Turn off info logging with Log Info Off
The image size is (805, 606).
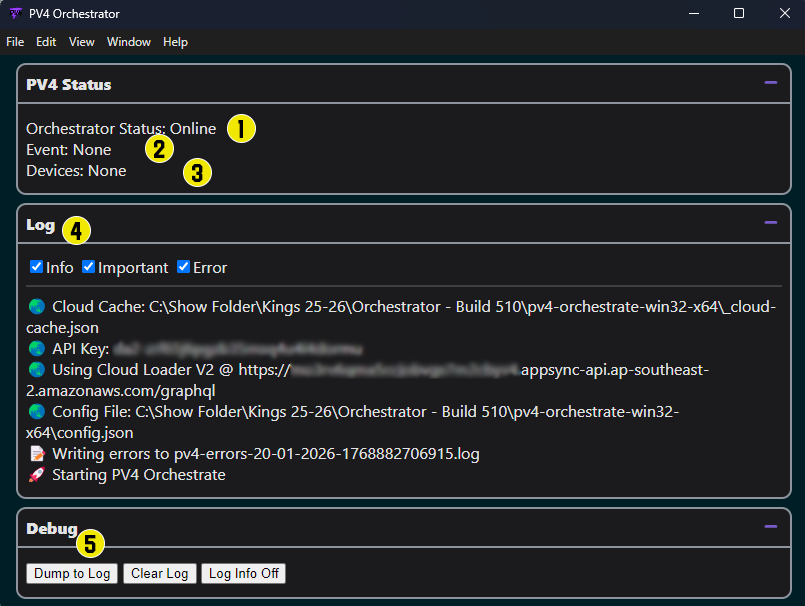click(243, 573)
